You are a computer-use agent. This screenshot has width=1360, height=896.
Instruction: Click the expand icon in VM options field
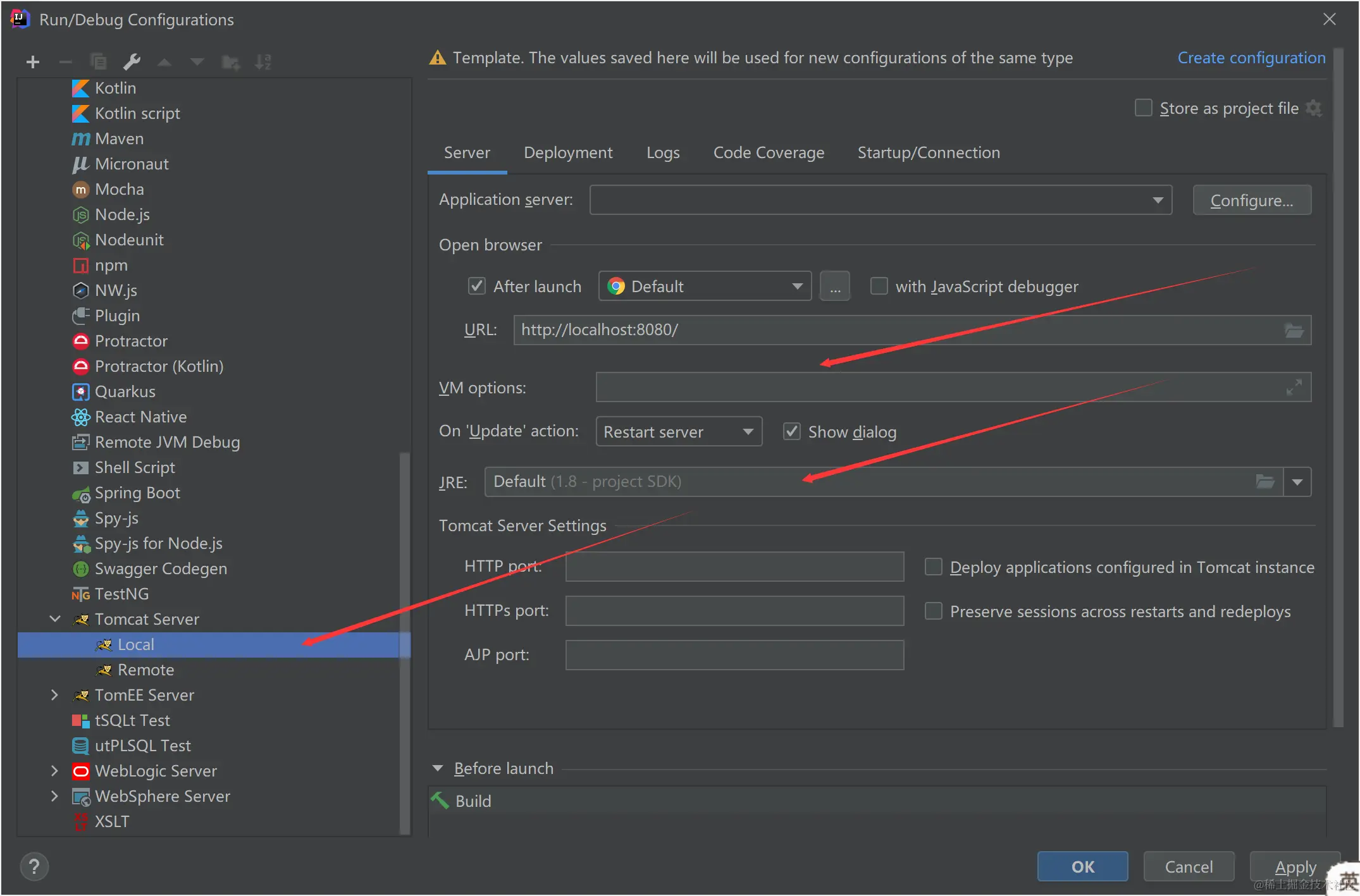(1294, 387)
